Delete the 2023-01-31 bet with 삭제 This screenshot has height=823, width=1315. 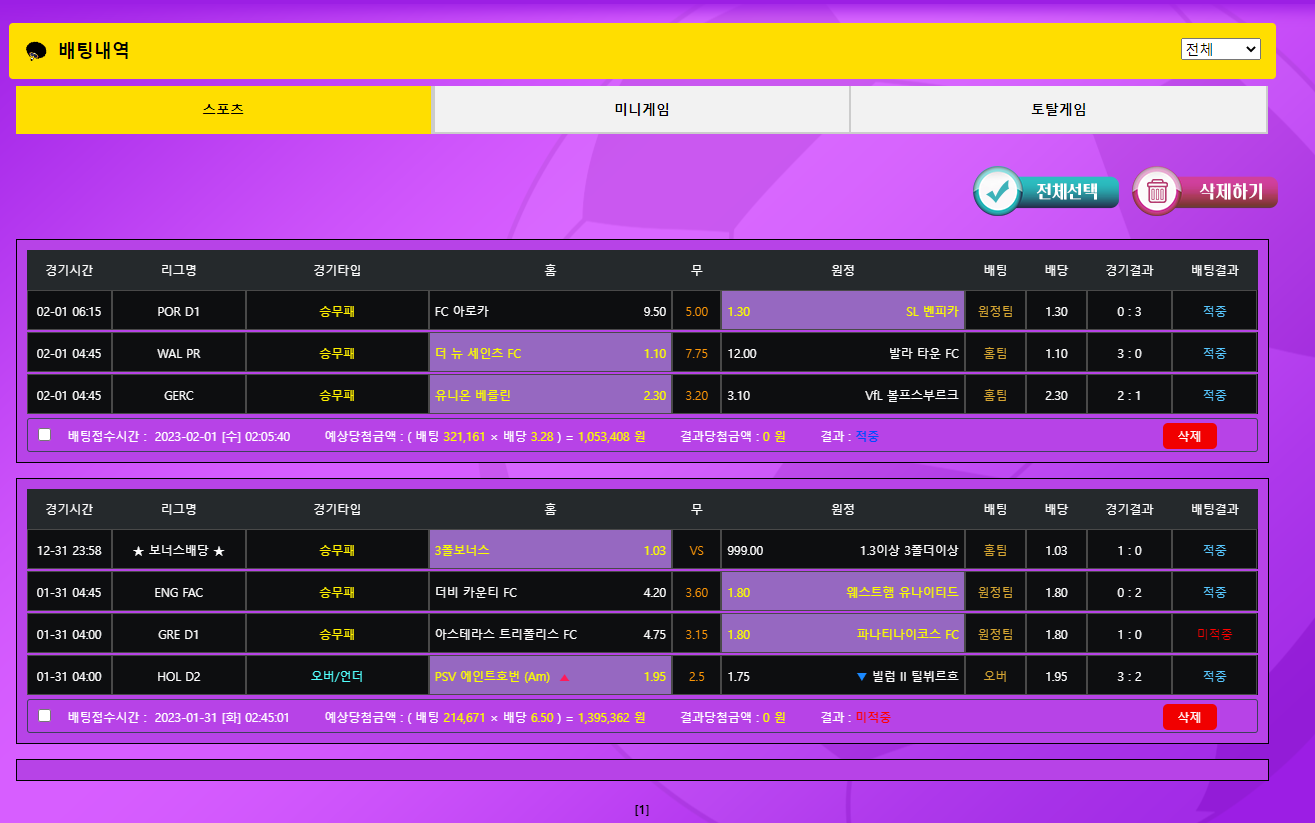point(1189,717)
